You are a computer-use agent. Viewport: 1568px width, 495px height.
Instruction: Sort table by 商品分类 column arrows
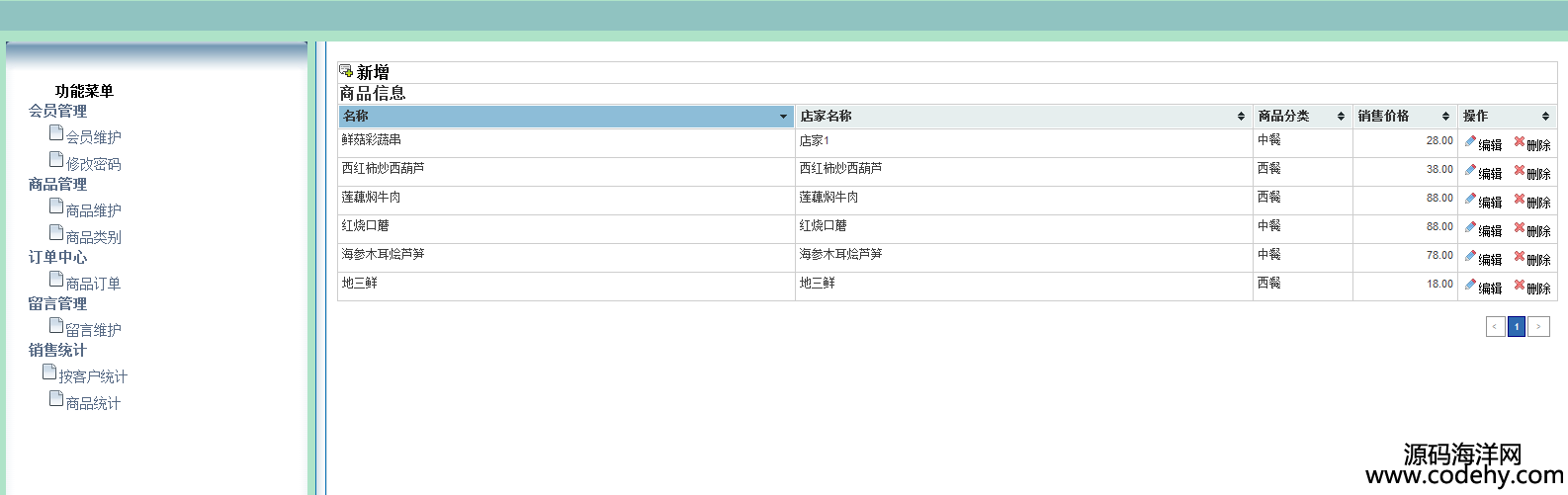coord(1341,117)
